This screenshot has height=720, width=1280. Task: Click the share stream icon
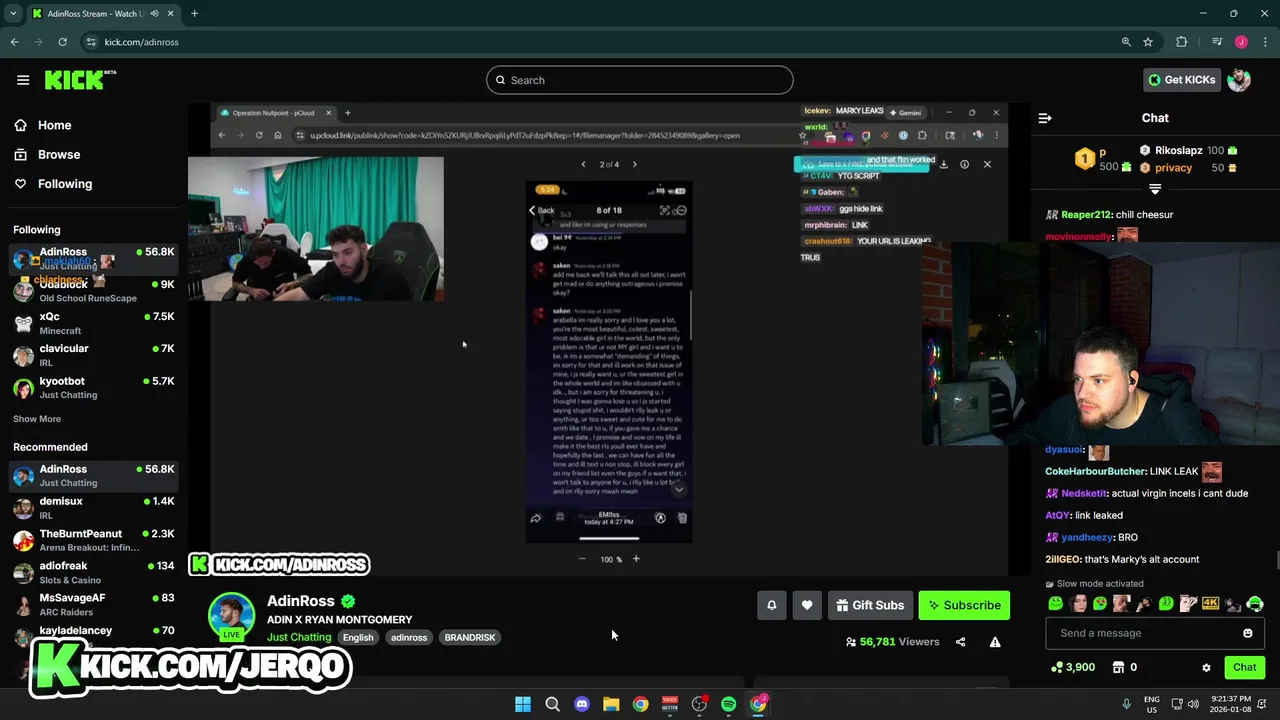pos(960,642)
